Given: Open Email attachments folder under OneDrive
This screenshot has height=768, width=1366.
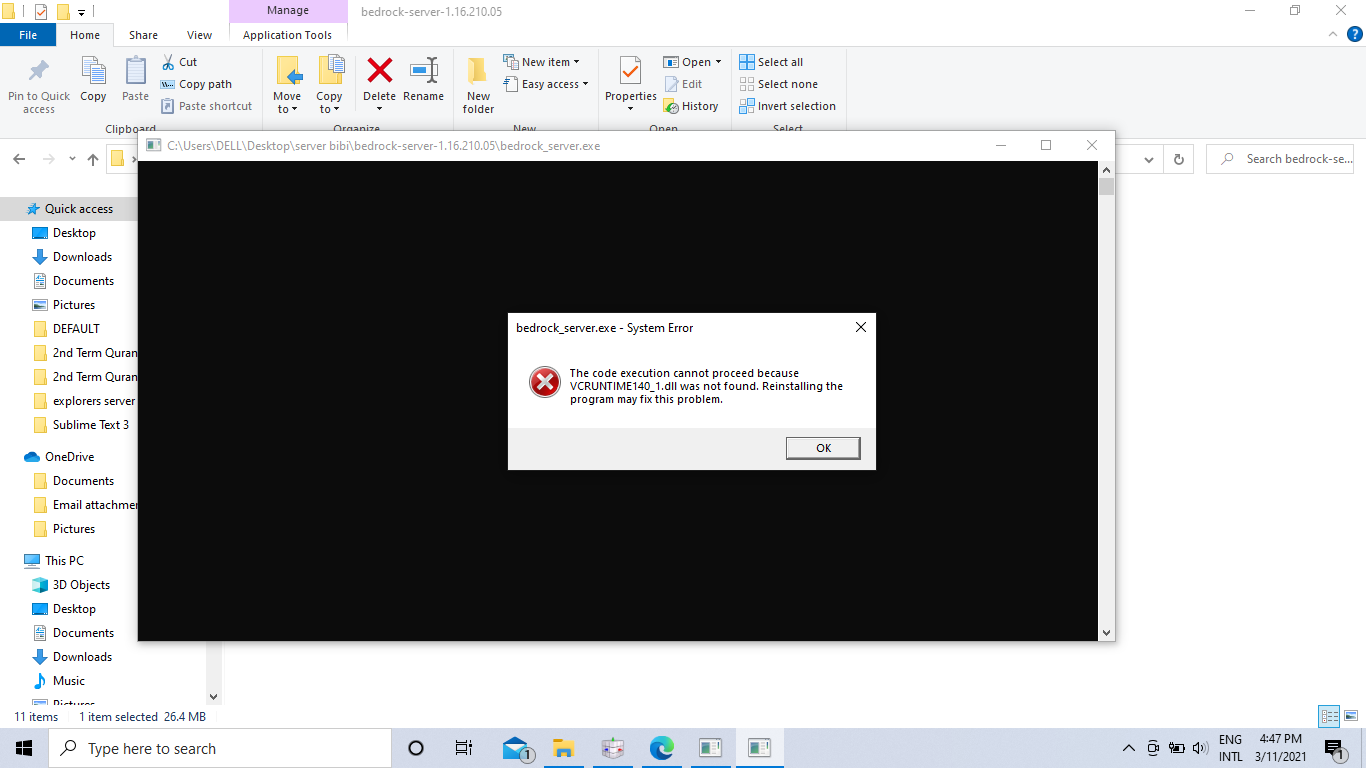Looking at the screenshot, I should [95, 505].
